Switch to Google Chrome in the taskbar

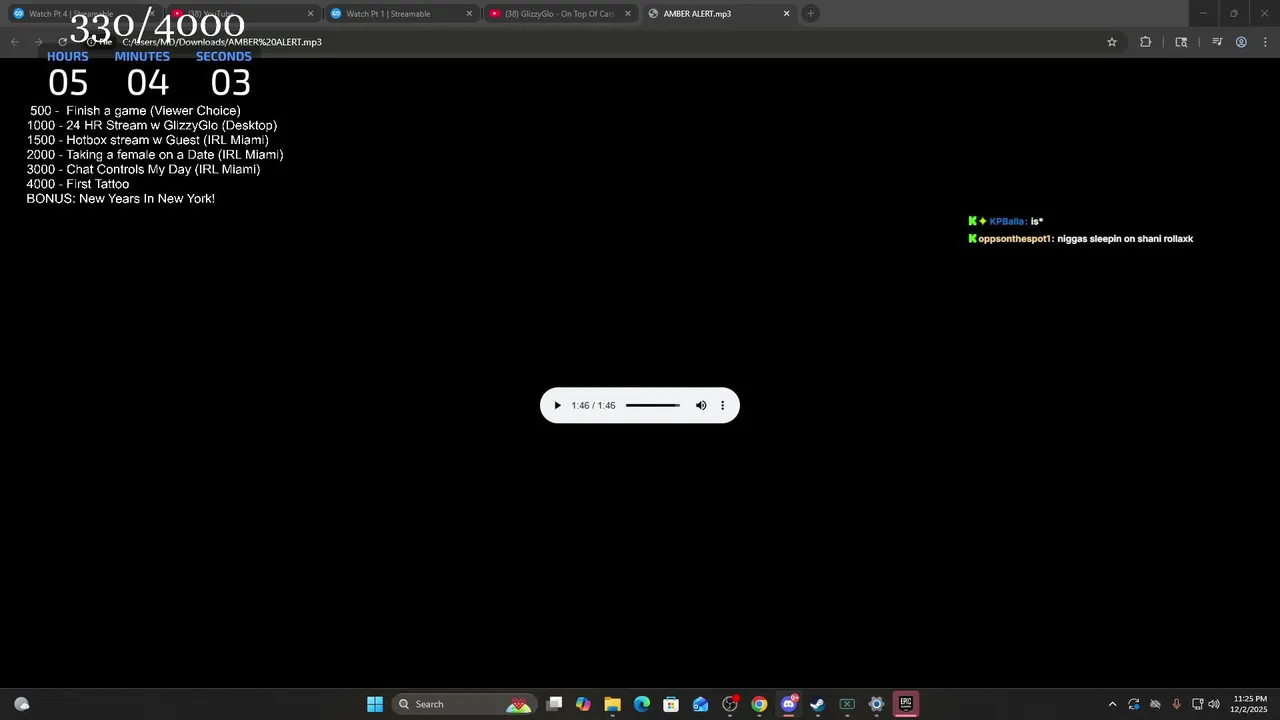(759, 704)
